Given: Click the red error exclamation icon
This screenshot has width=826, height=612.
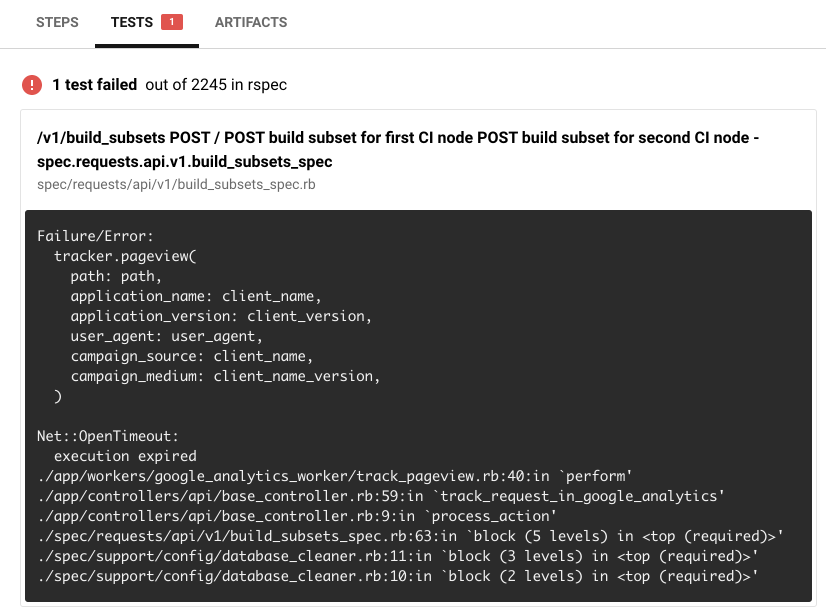Looking at the screenshot, I should coord(32,85).
